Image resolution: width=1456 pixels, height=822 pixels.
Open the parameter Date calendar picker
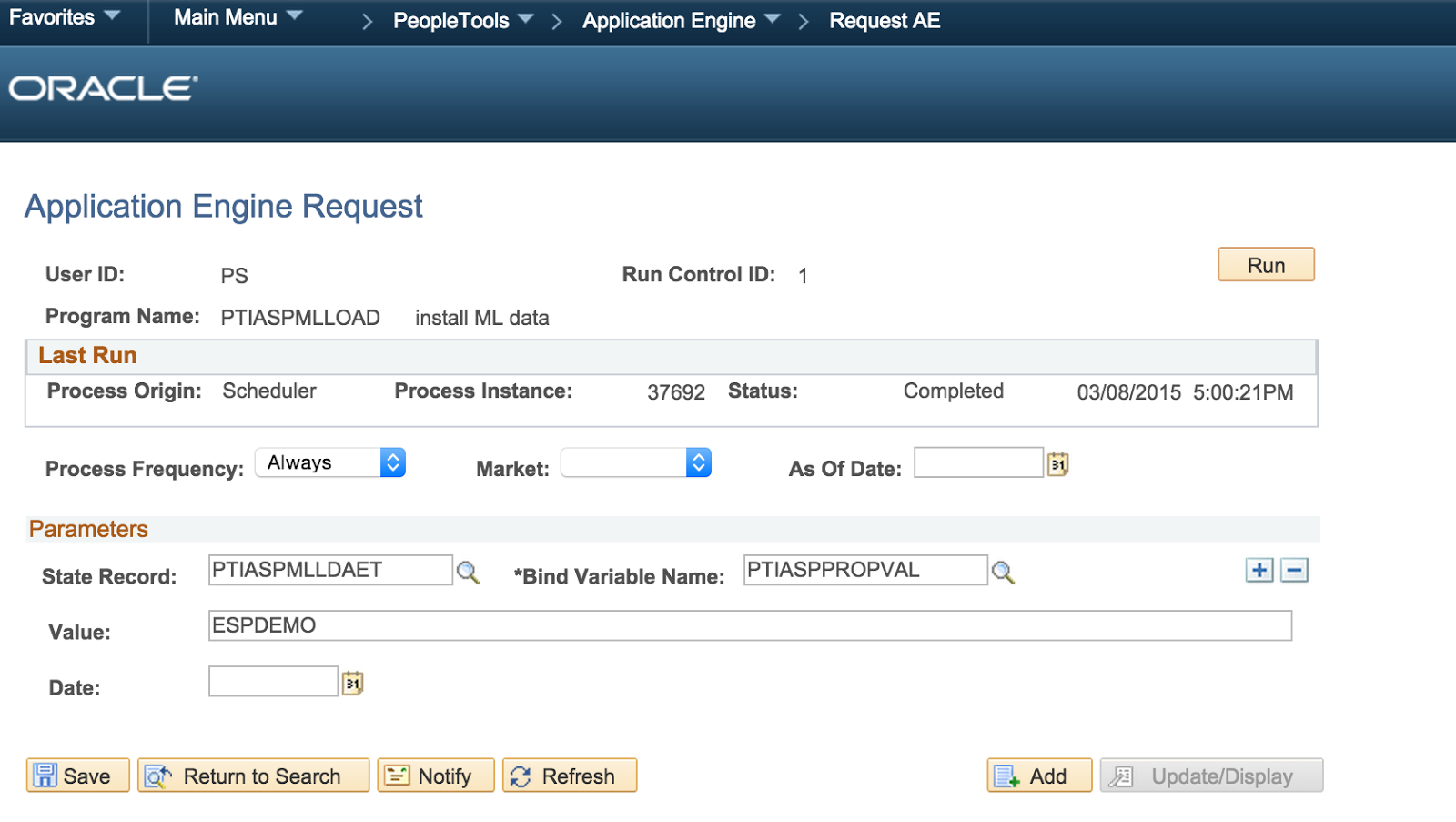click(x=353, y=683)
